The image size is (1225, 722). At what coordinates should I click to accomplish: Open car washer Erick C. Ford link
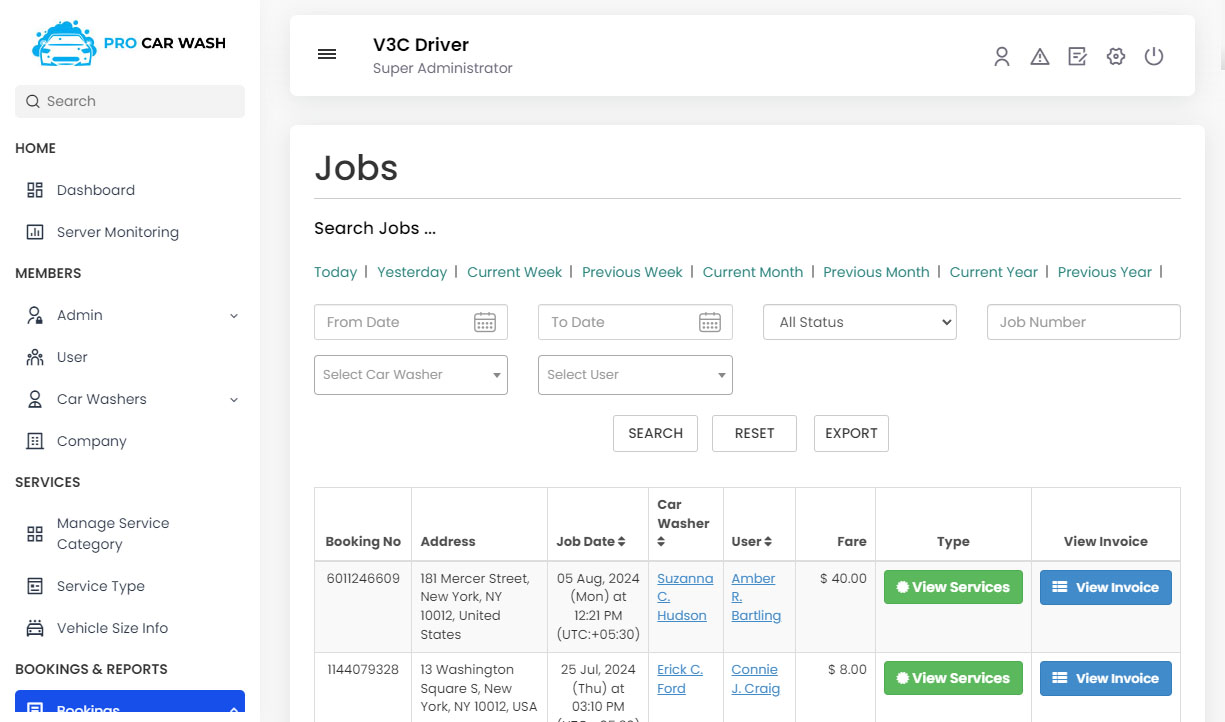pos(680,679)
